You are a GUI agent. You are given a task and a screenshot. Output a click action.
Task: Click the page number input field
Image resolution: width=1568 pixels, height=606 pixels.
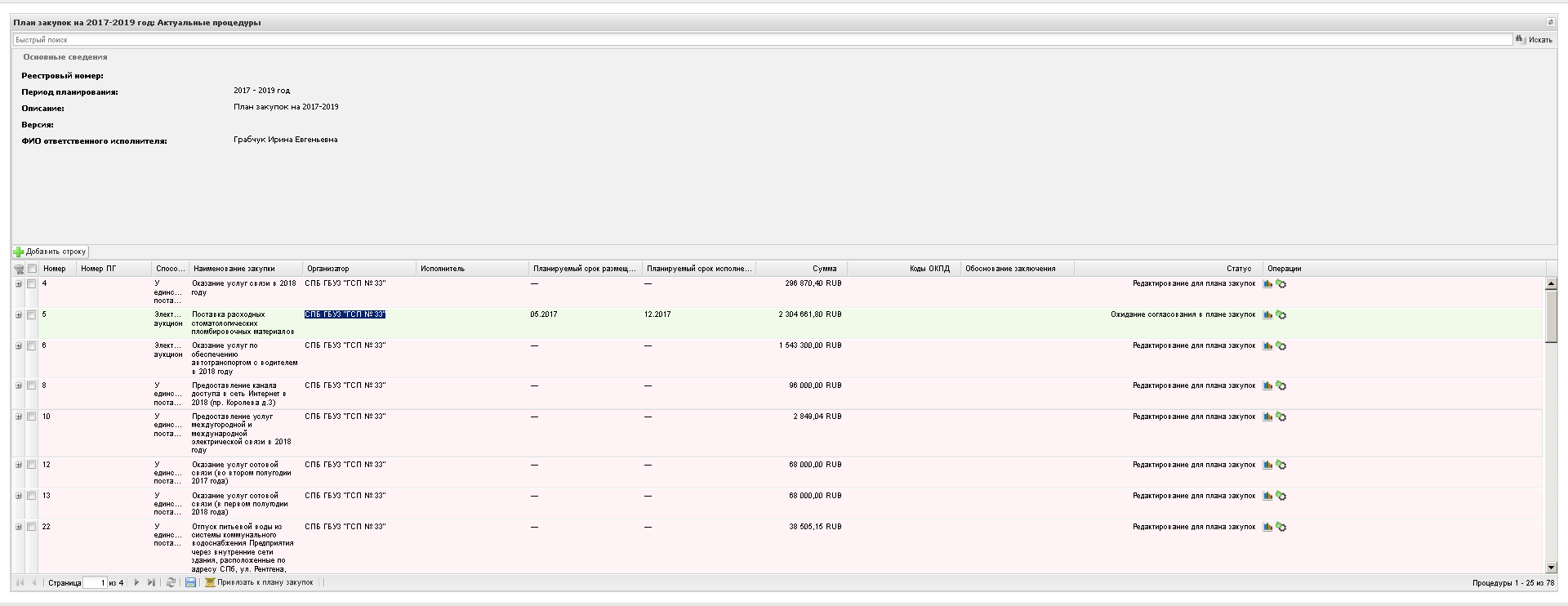(x=95, y=583)
